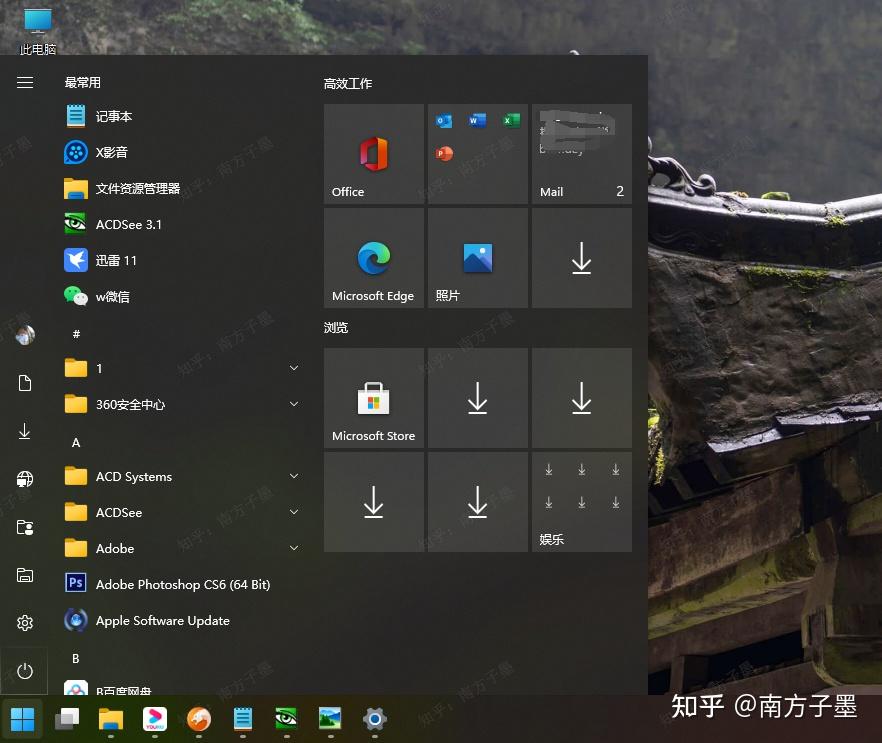The width and height of the screenshot is (882, 743).
Task: Open the Microsoft Store tile
Action: click(x=374, y=398)
